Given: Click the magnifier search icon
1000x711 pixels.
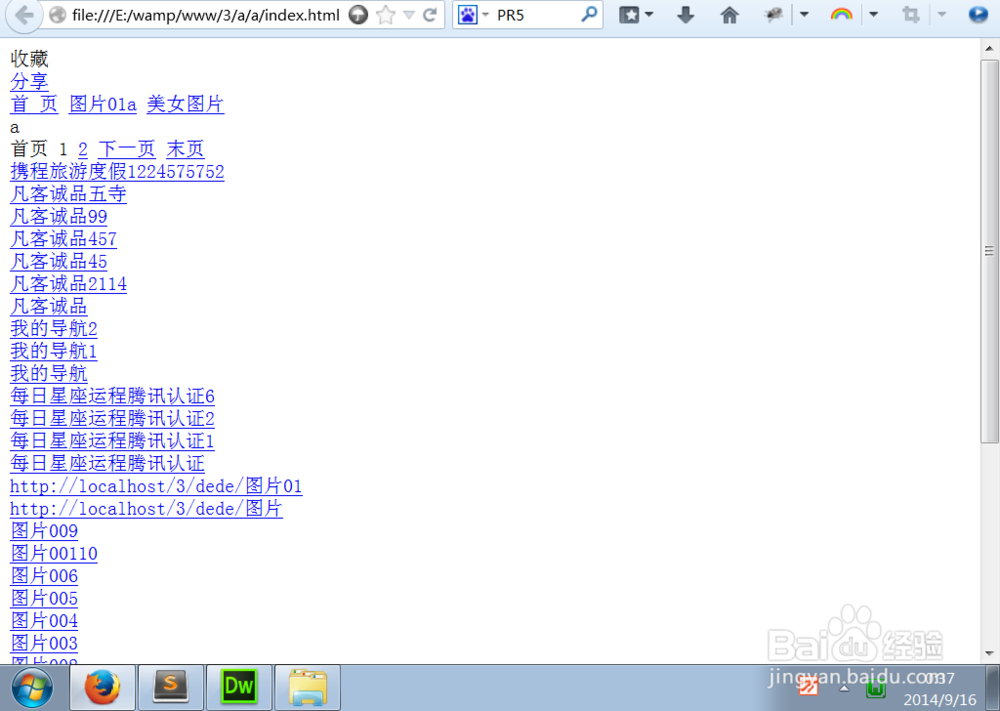Looking at the screenshot, I should click(589, 14).
